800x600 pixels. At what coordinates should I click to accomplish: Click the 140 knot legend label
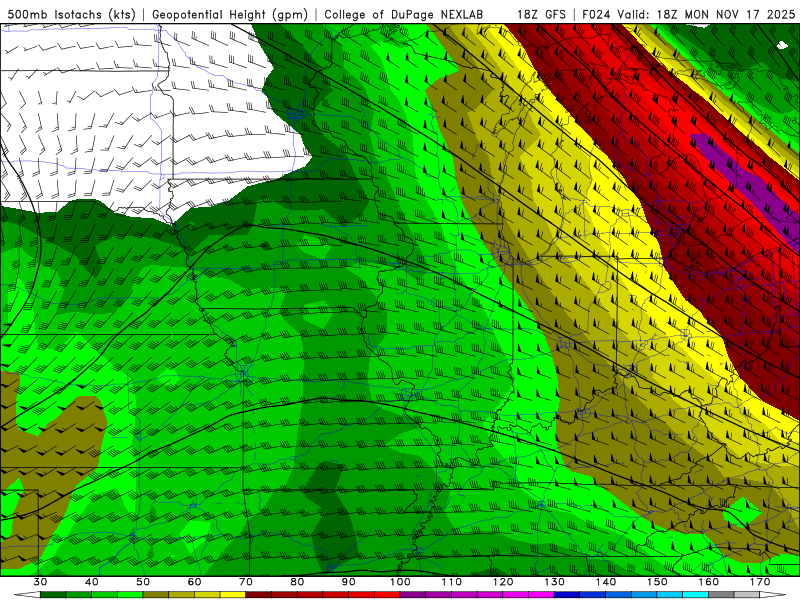tap(606, 582)
